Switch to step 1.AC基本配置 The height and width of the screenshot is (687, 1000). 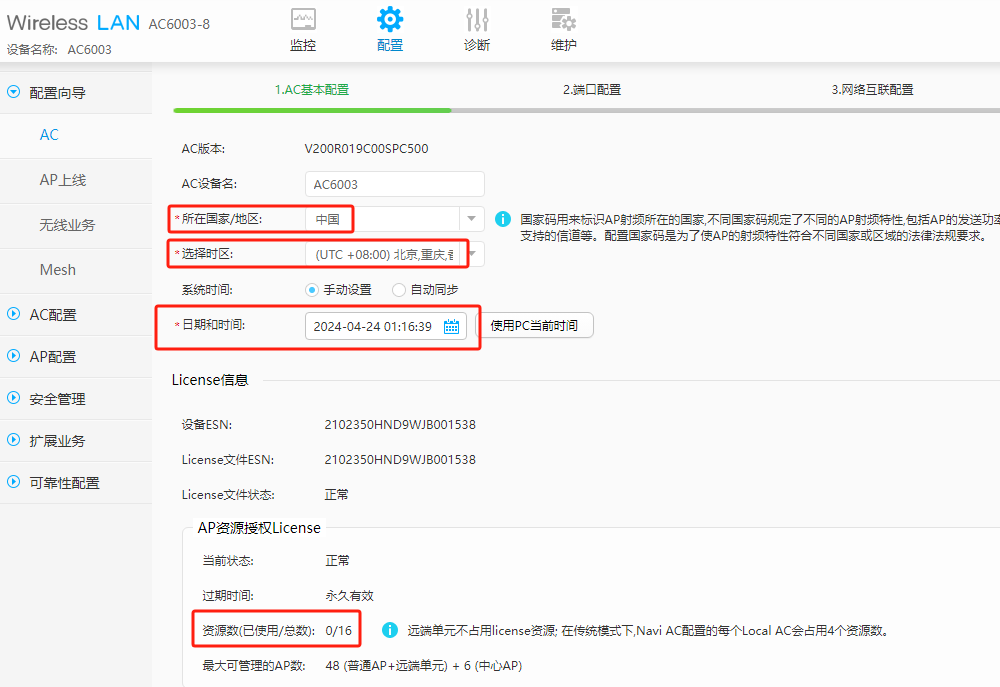[x=312, y=90]
